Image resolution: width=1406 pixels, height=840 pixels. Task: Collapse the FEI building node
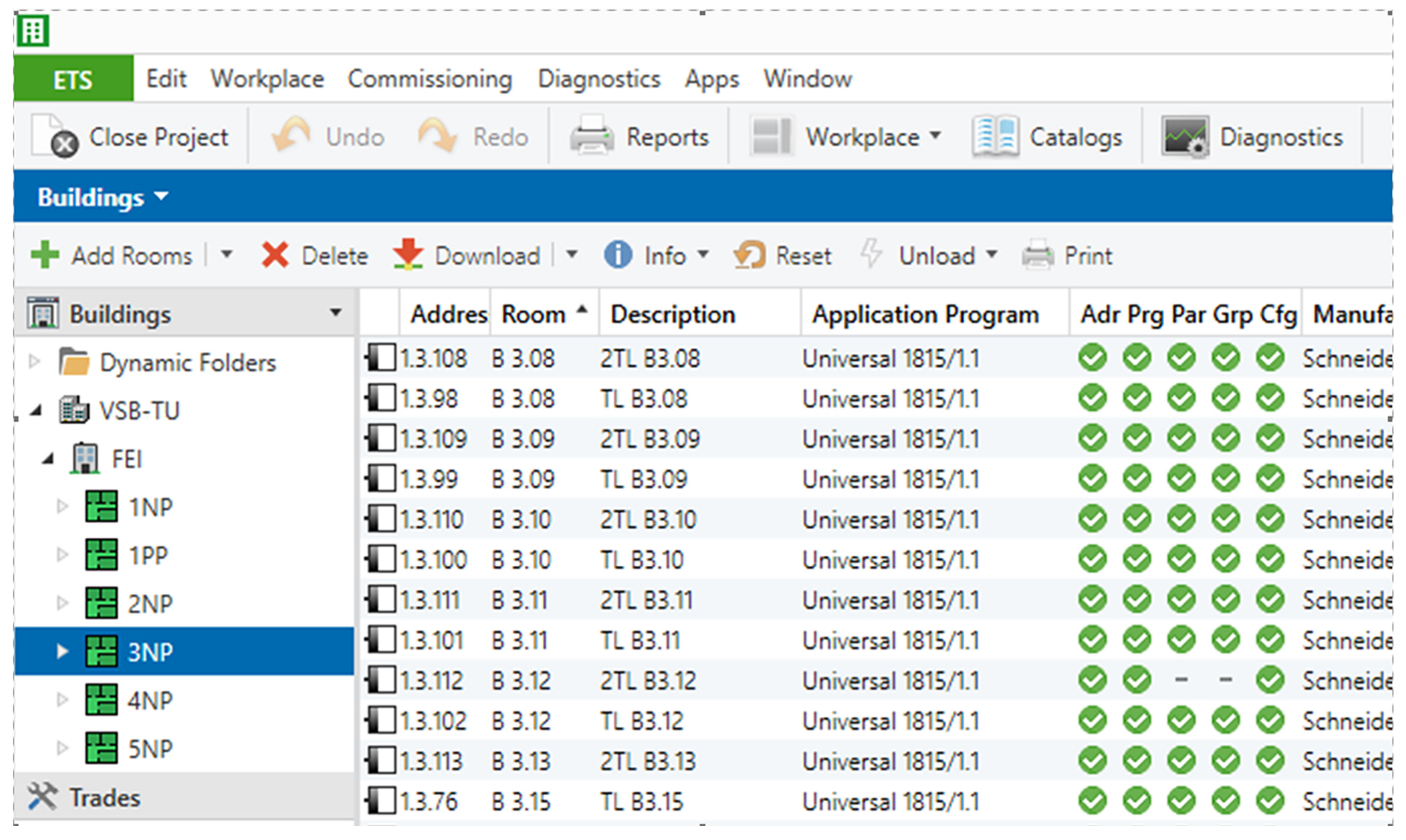tap(48, 459)
